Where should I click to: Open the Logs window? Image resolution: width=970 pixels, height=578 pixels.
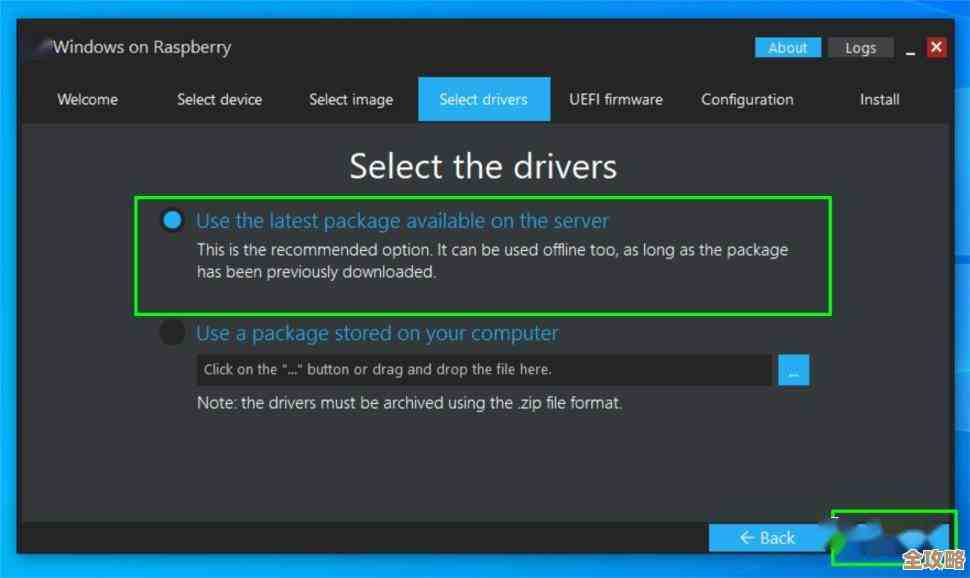[x=861, y=47]
